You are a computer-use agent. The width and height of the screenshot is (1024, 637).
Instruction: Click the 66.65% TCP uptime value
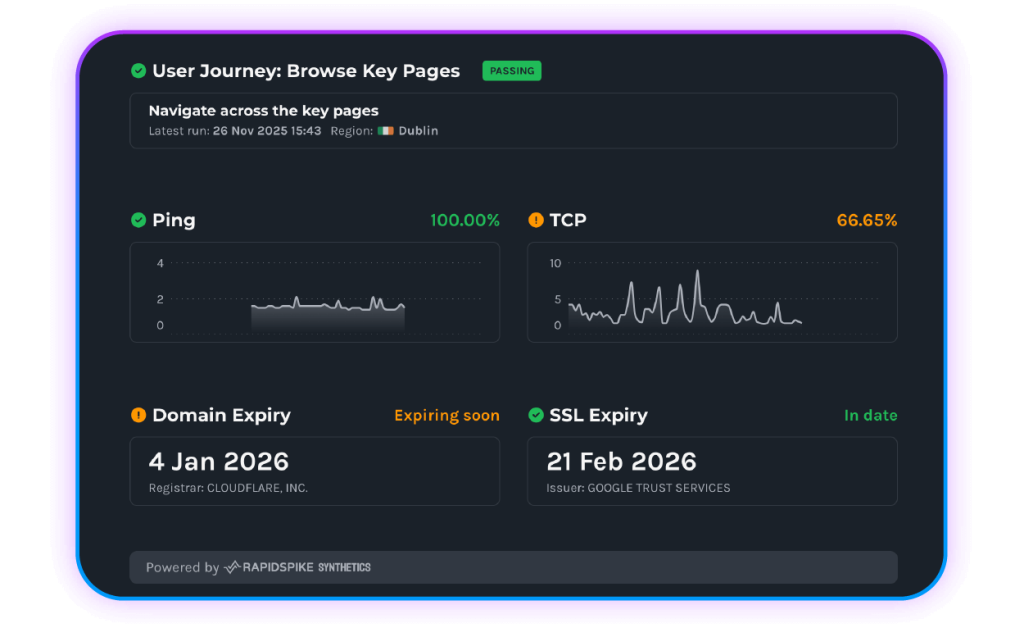pos(866,220)
